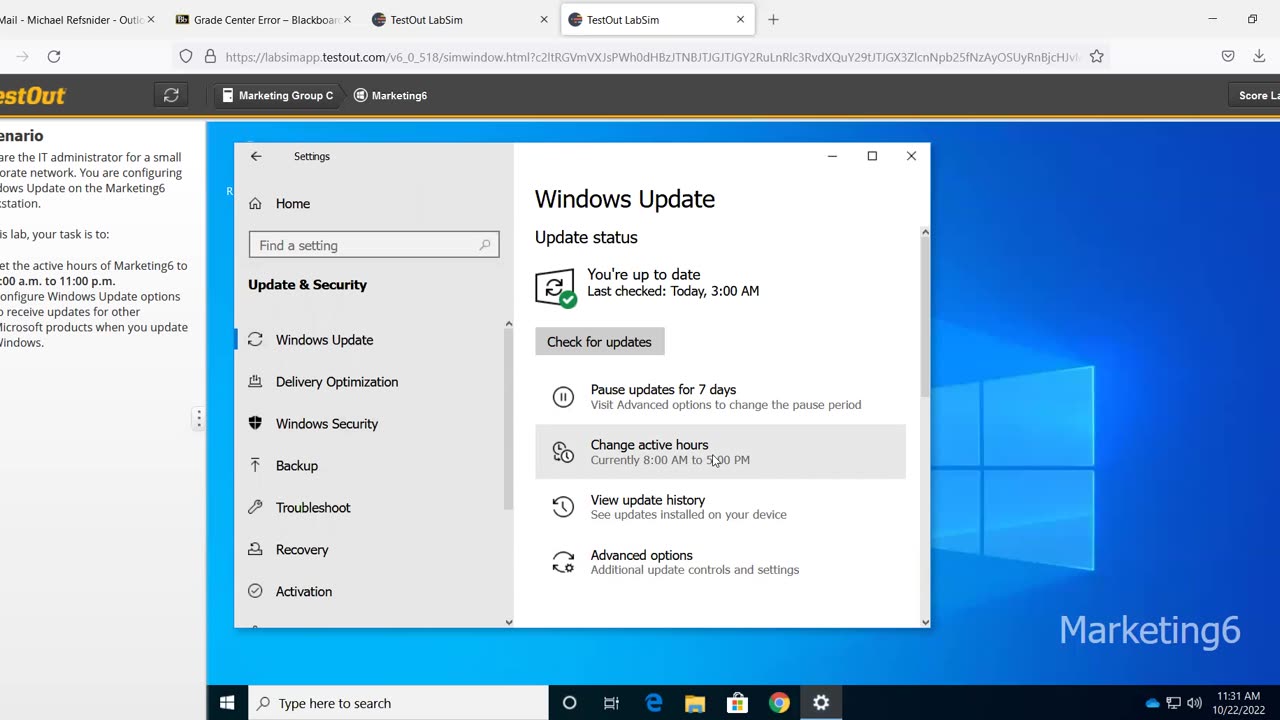Click Check for updates button
1280x720 pixels.
click(x=599, y=342)
